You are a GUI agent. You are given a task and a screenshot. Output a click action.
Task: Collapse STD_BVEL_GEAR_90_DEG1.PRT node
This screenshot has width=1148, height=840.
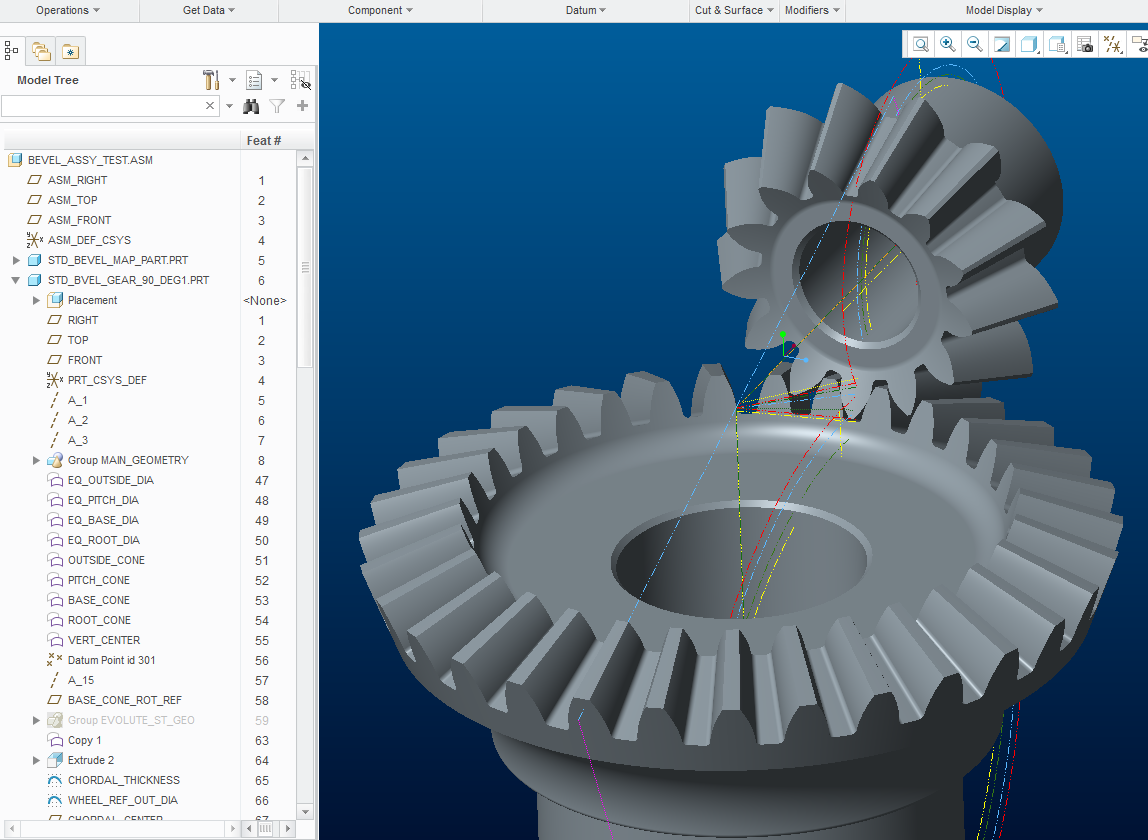(x=16, y=280)
